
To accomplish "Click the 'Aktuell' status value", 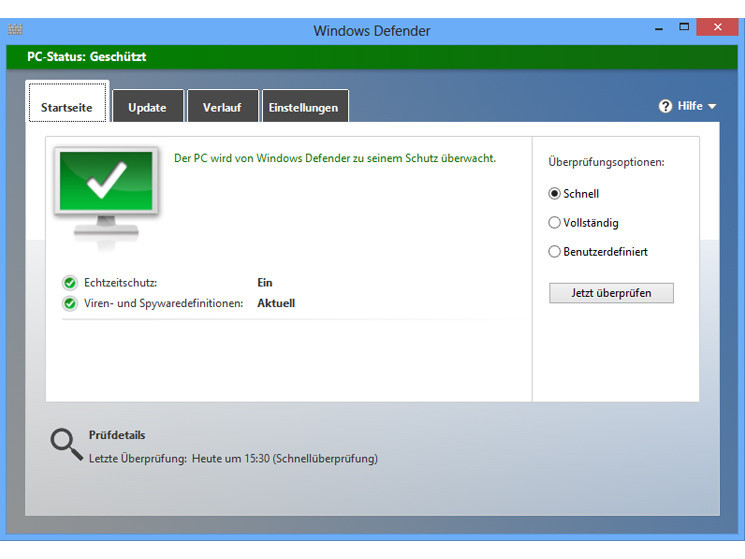I will point(276,303).
